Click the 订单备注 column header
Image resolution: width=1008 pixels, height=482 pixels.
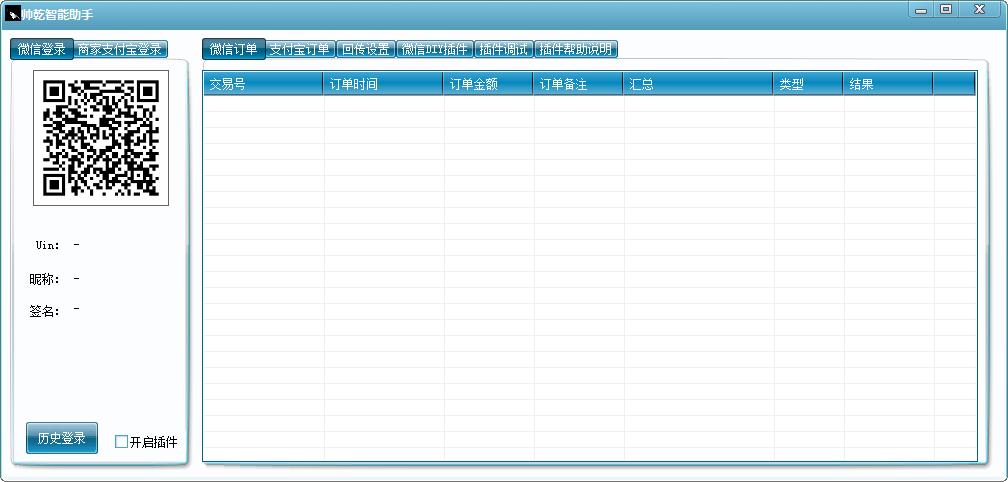tap(578, 84)
